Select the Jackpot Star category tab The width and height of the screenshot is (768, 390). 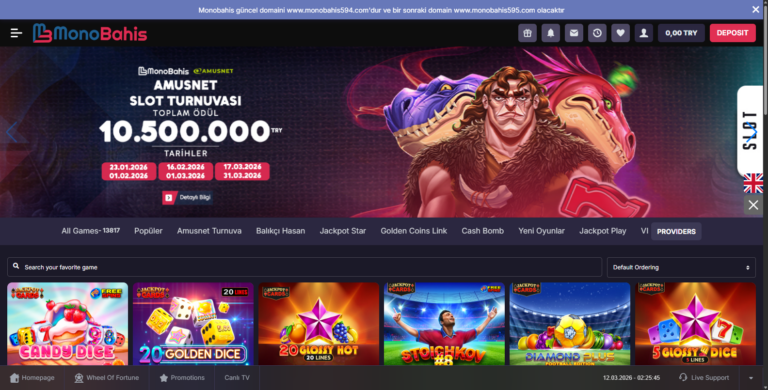343,231
